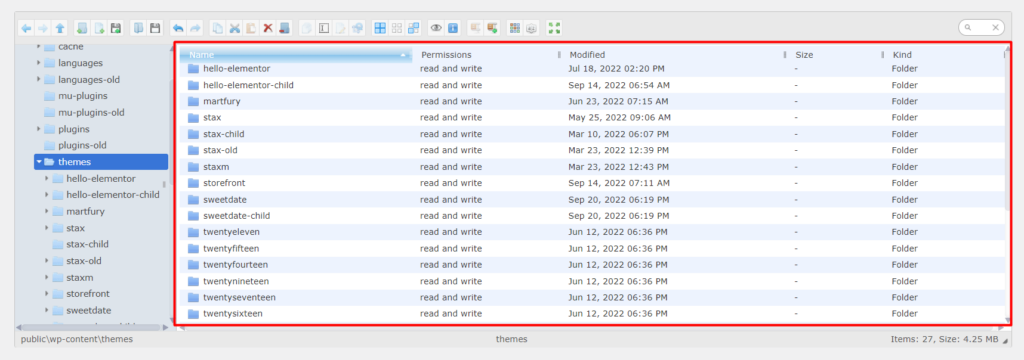Click the Create archive toolbar icon

pyautogui.click(x=492, y=28)
